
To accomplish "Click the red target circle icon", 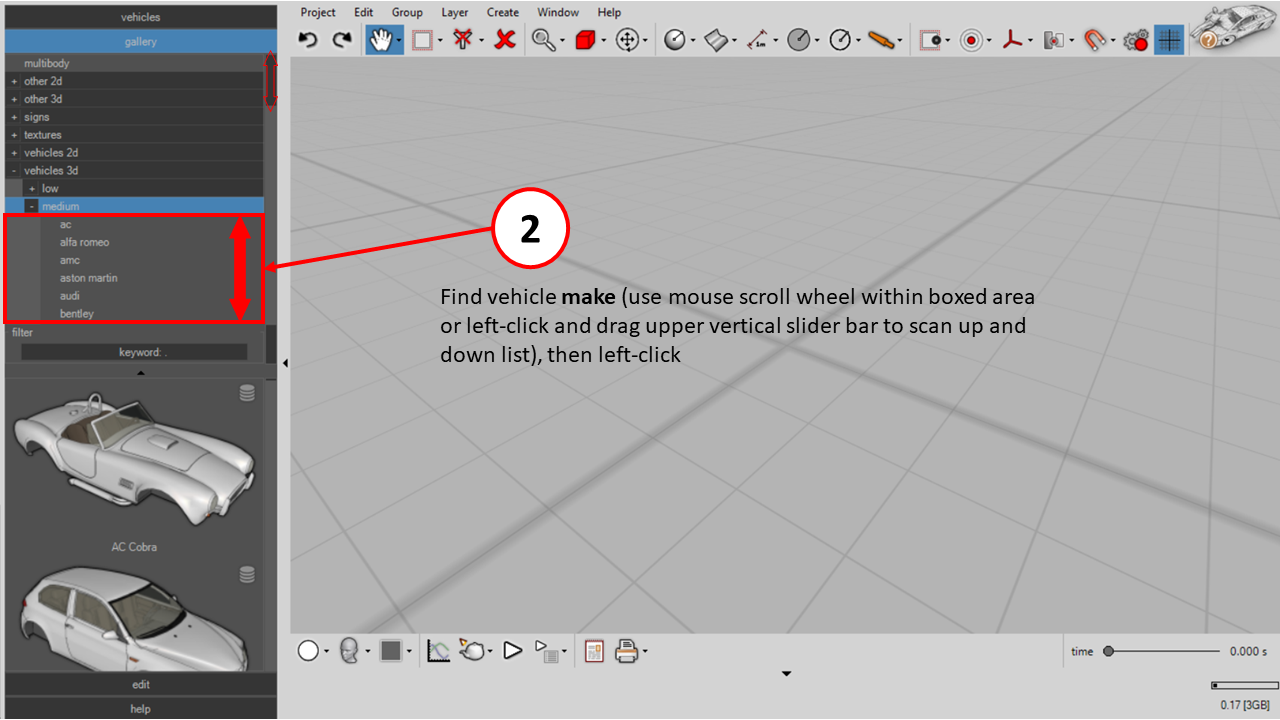I will tap(971, 40).
